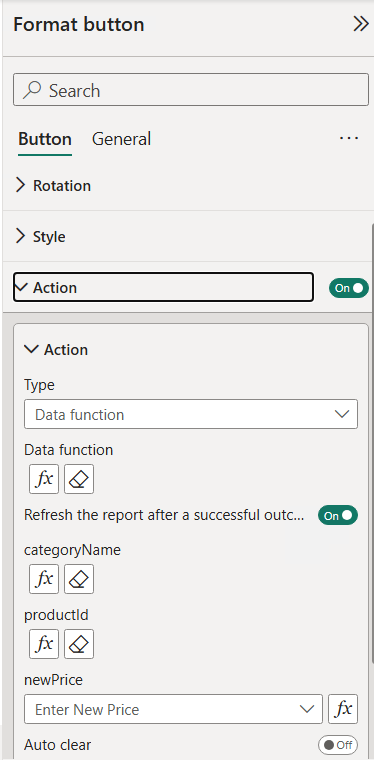The width and height of the screenshot is (374, 760).
Task: Click the Auto clear label text
Action: [x=58, y=744]
